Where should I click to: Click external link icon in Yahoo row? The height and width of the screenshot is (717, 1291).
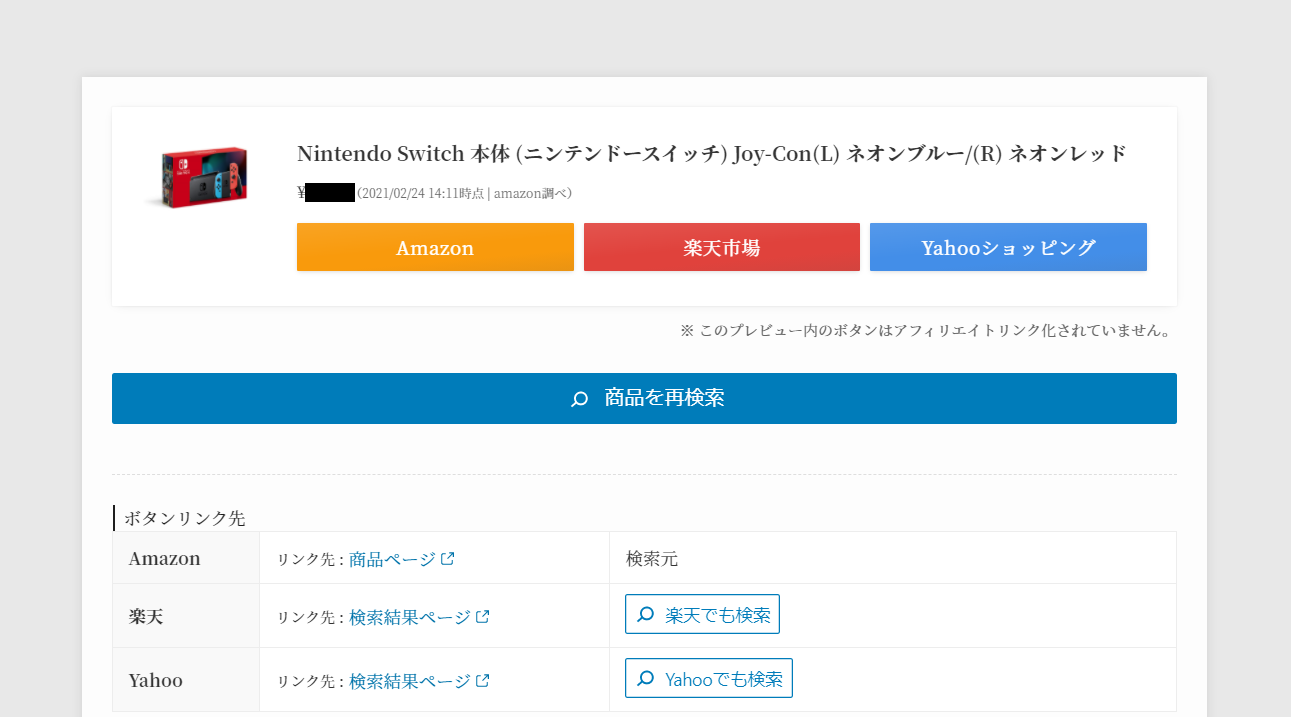tap(483, 681)
